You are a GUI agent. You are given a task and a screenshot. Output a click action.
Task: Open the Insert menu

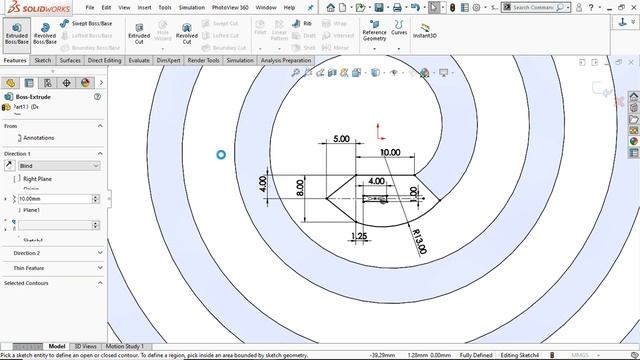pos(144,7)
